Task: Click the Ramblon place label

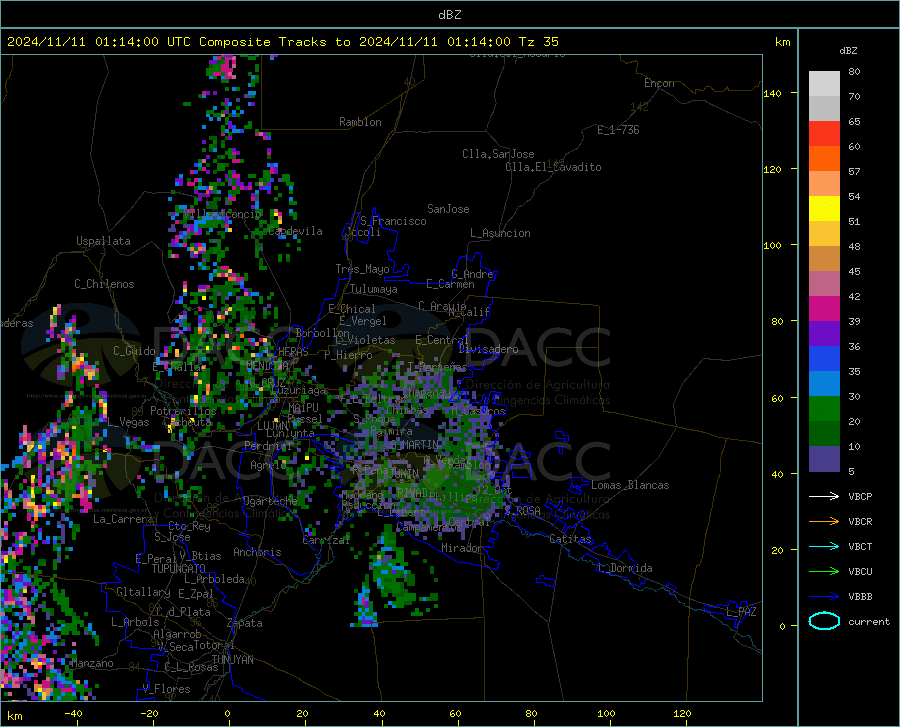Action: [360, 122]
